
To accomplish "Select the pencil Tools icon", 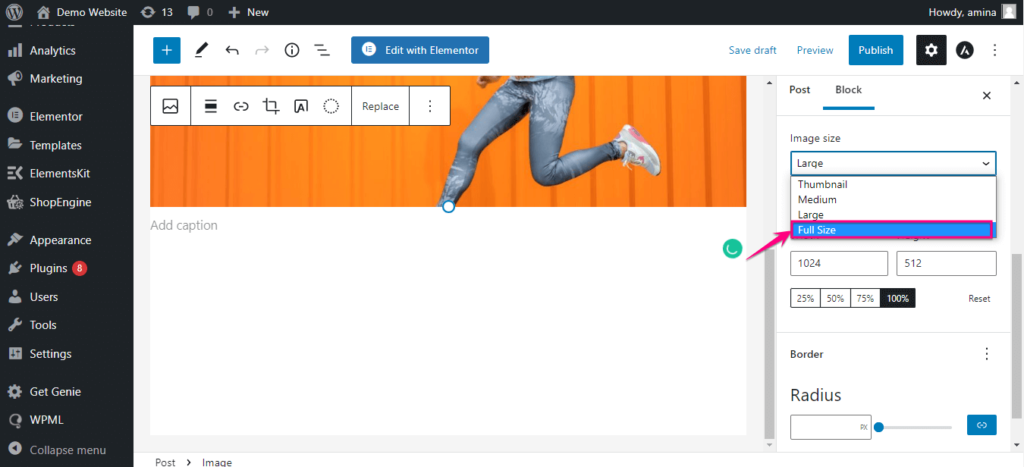I will [201, 50].
